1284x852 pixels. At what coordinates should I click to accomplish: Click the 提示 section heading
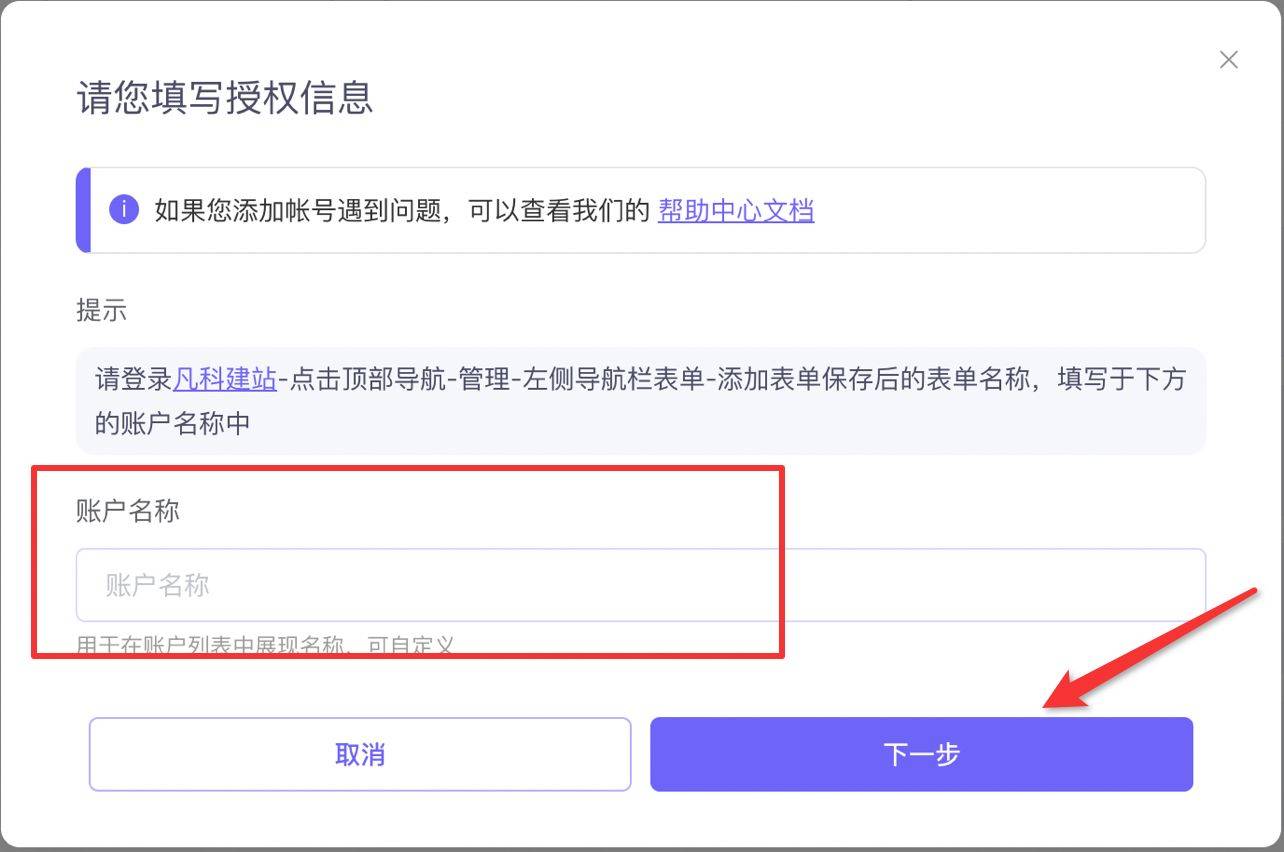[101, 310]
